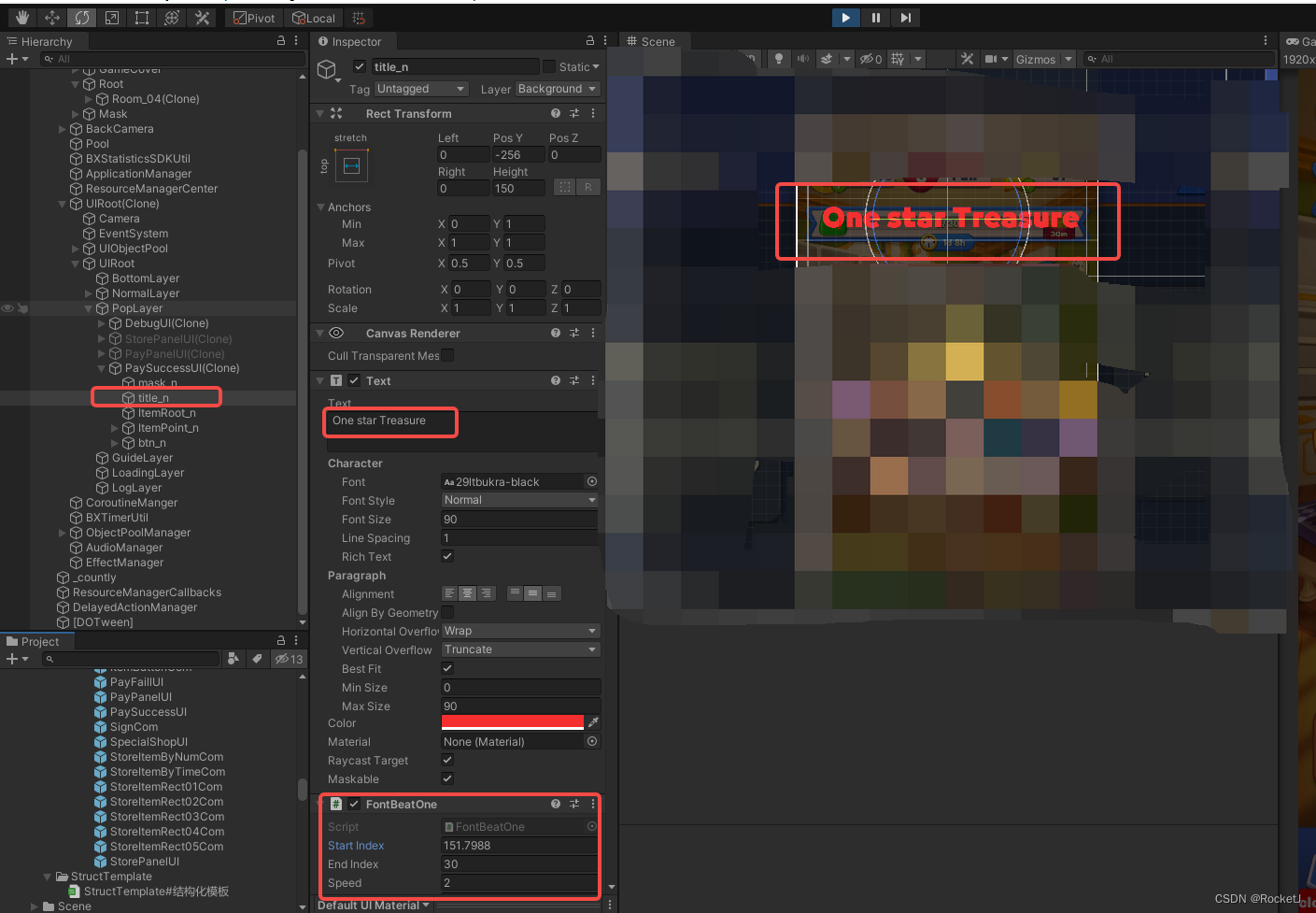Select PaySuccessUI prefab in Project
Viewport: 1316px width, 913px height.
[x=149, y=712]
